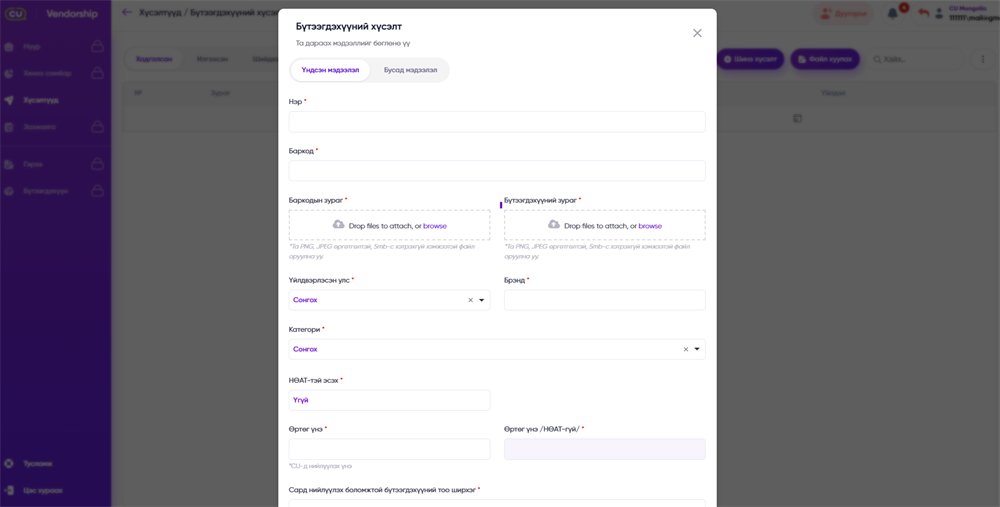Focus the Нэр input field

(497, 122)
